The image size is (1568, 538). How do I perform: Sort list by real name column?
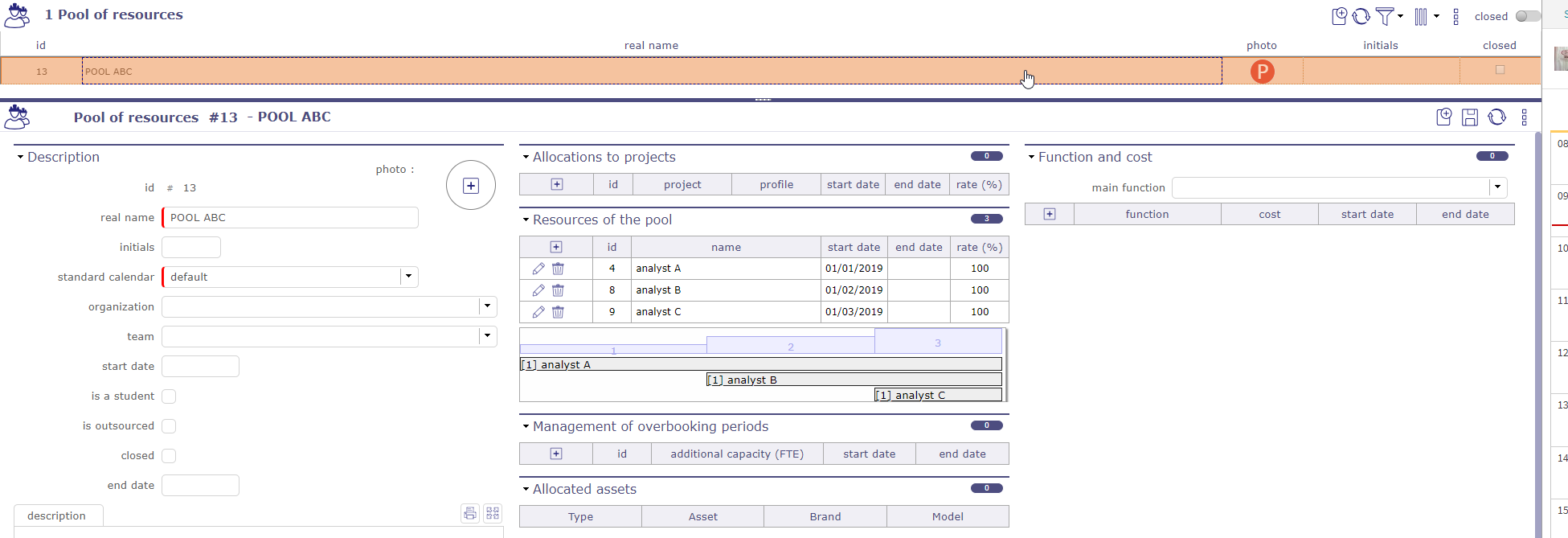coord(651,45)
